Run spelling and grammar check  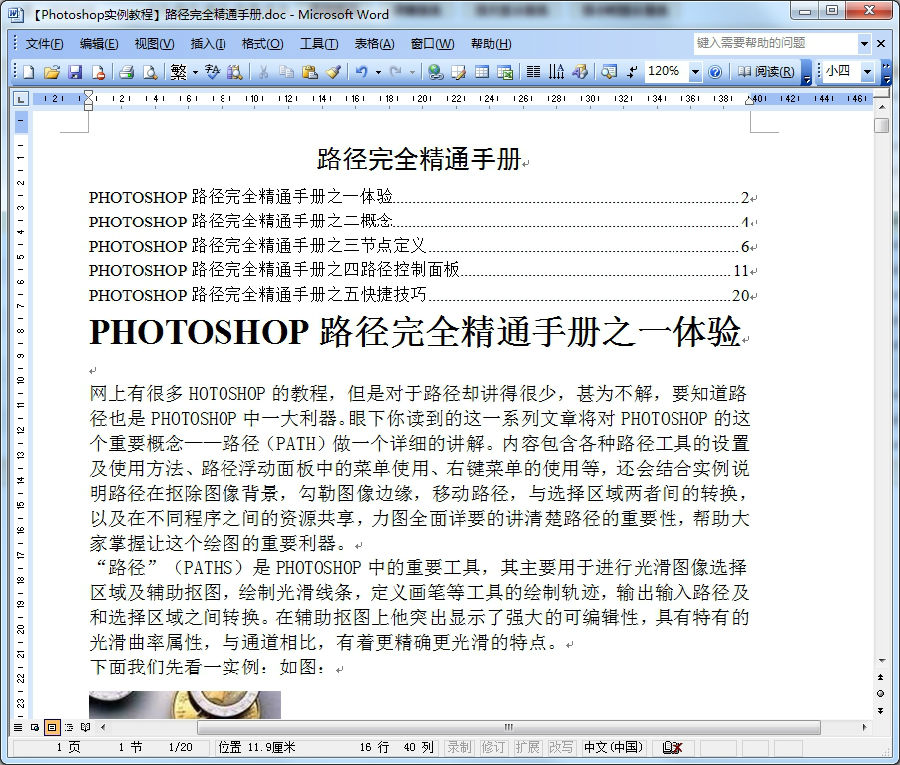tap(212, 72)
